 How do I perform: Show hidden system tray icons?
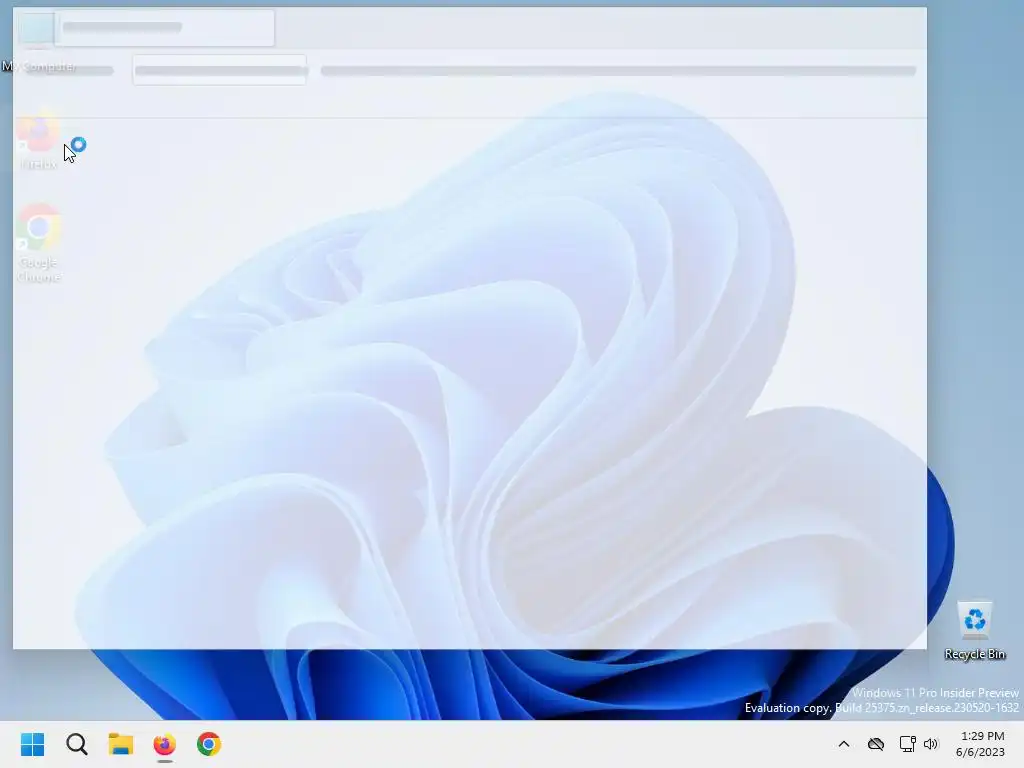[844, 744]
